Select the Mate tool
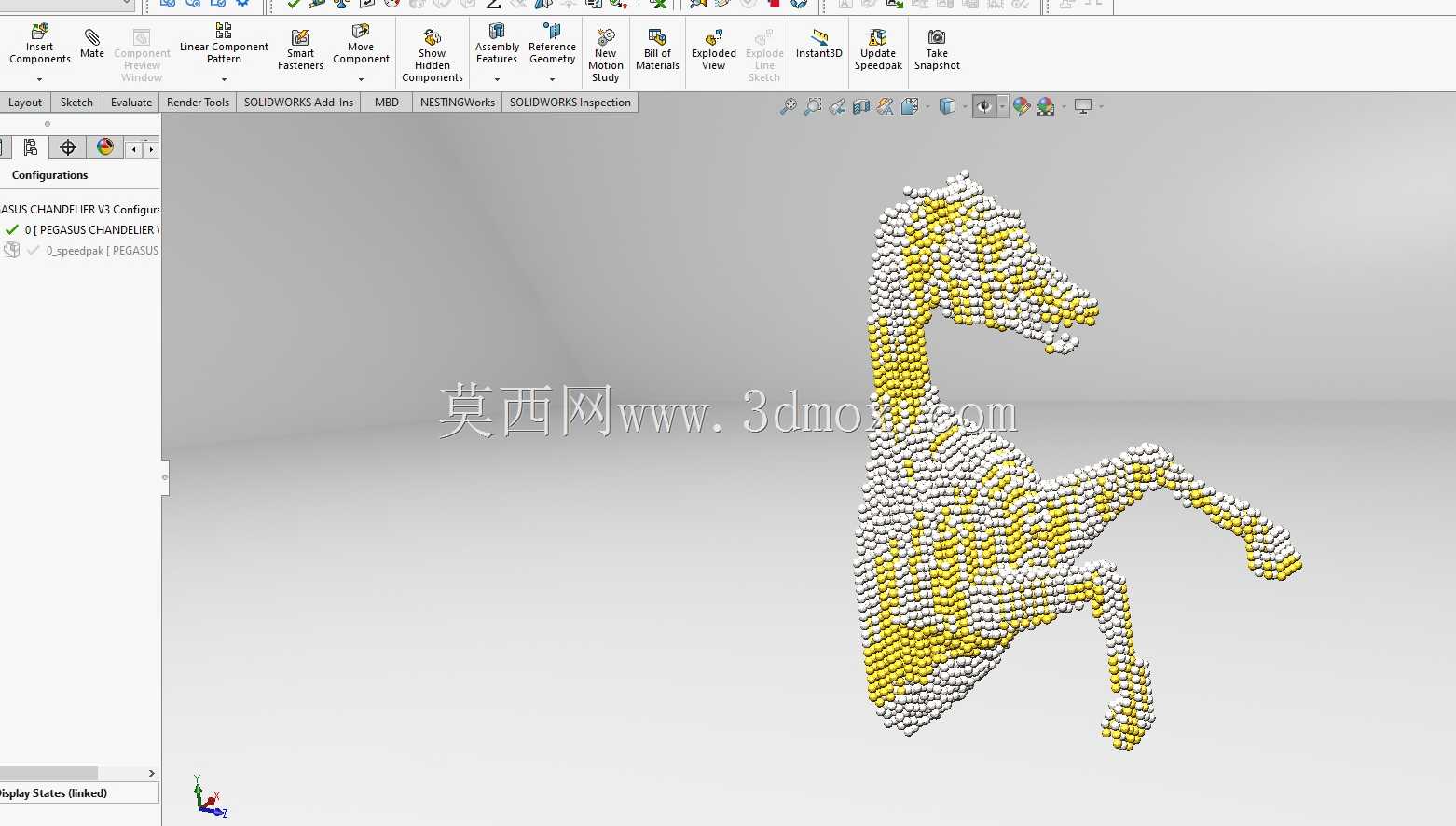Image resolution: width=1456 pixels, height=826 pixels. [92, 44]
